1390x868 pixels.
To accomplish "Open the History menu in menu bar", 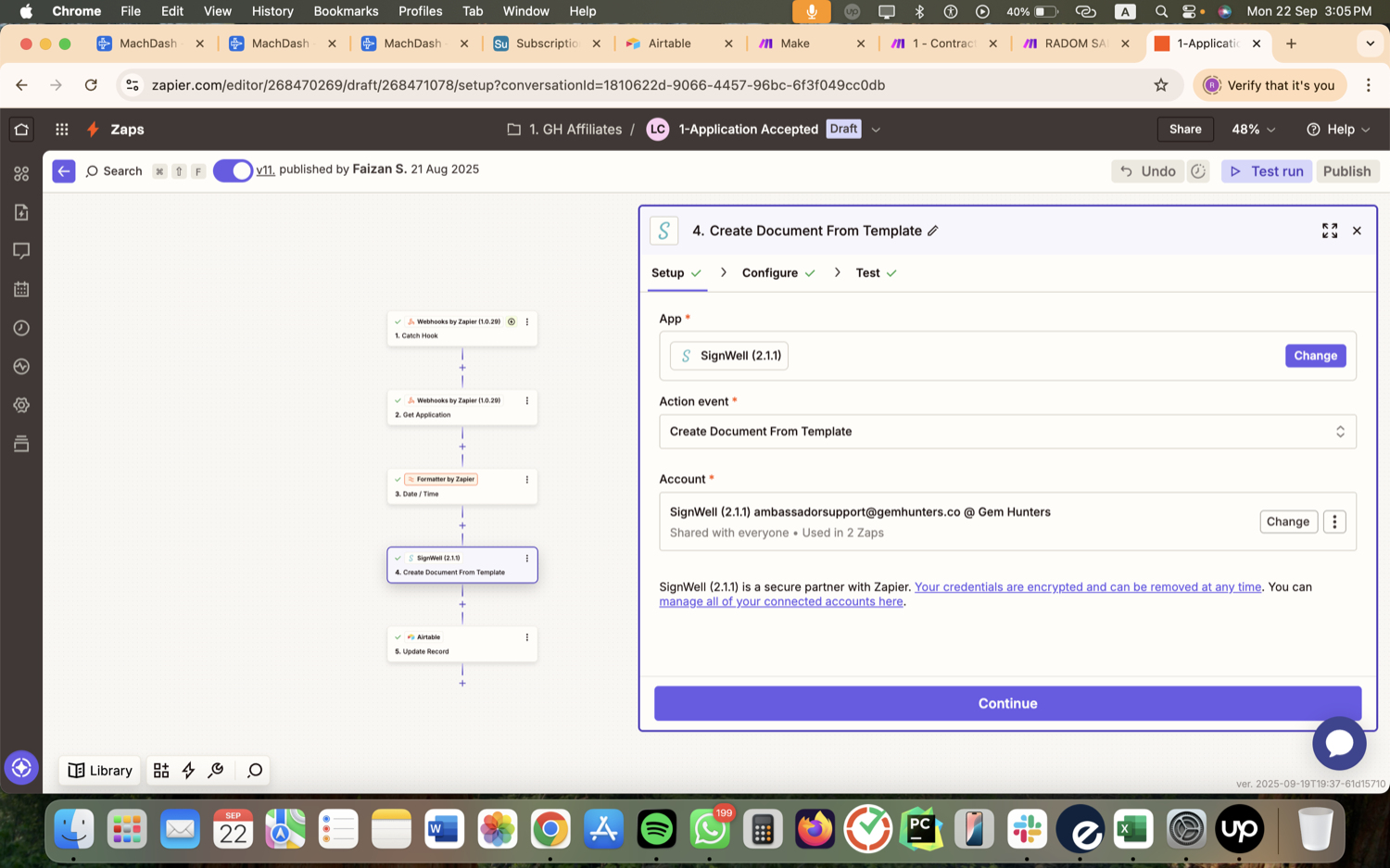I will pos(272,11).
